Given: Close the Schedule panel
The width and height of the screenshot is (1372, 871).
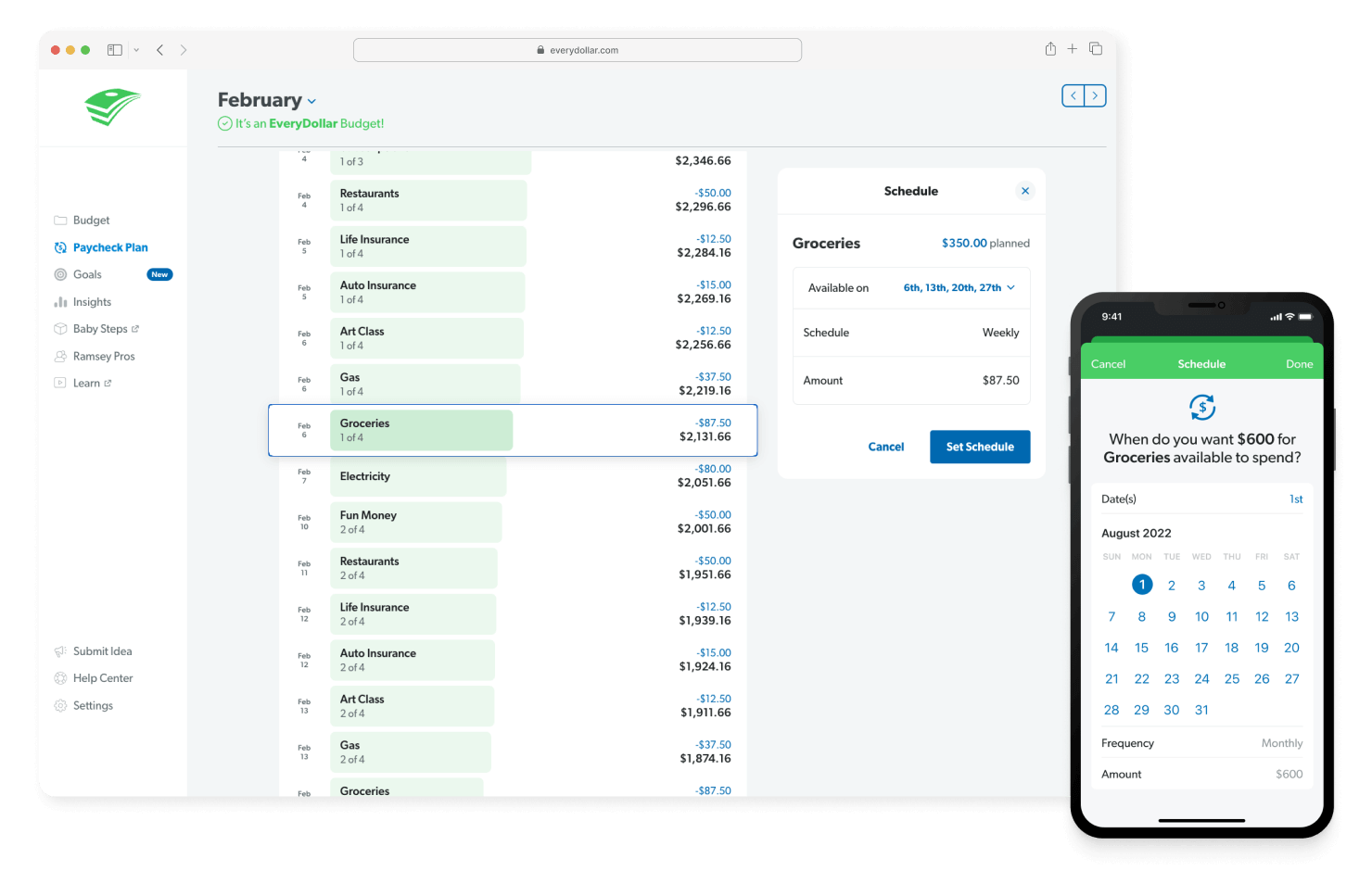Looking at the screenshot, I should click(x=1025, y=191).
